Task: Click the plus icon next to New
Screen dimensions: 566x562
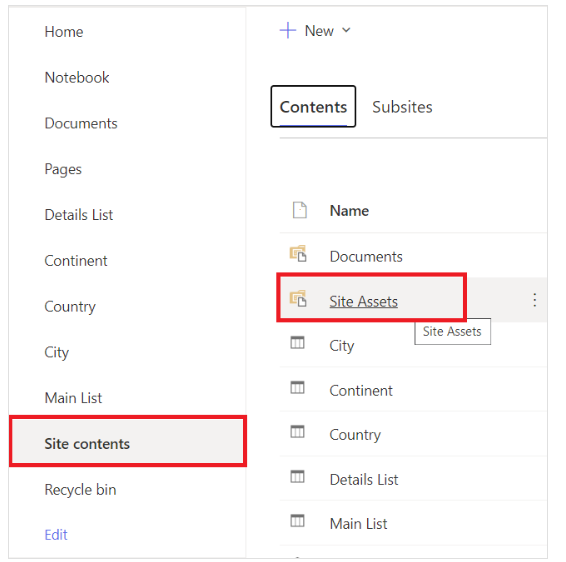Action: point(288,31)
